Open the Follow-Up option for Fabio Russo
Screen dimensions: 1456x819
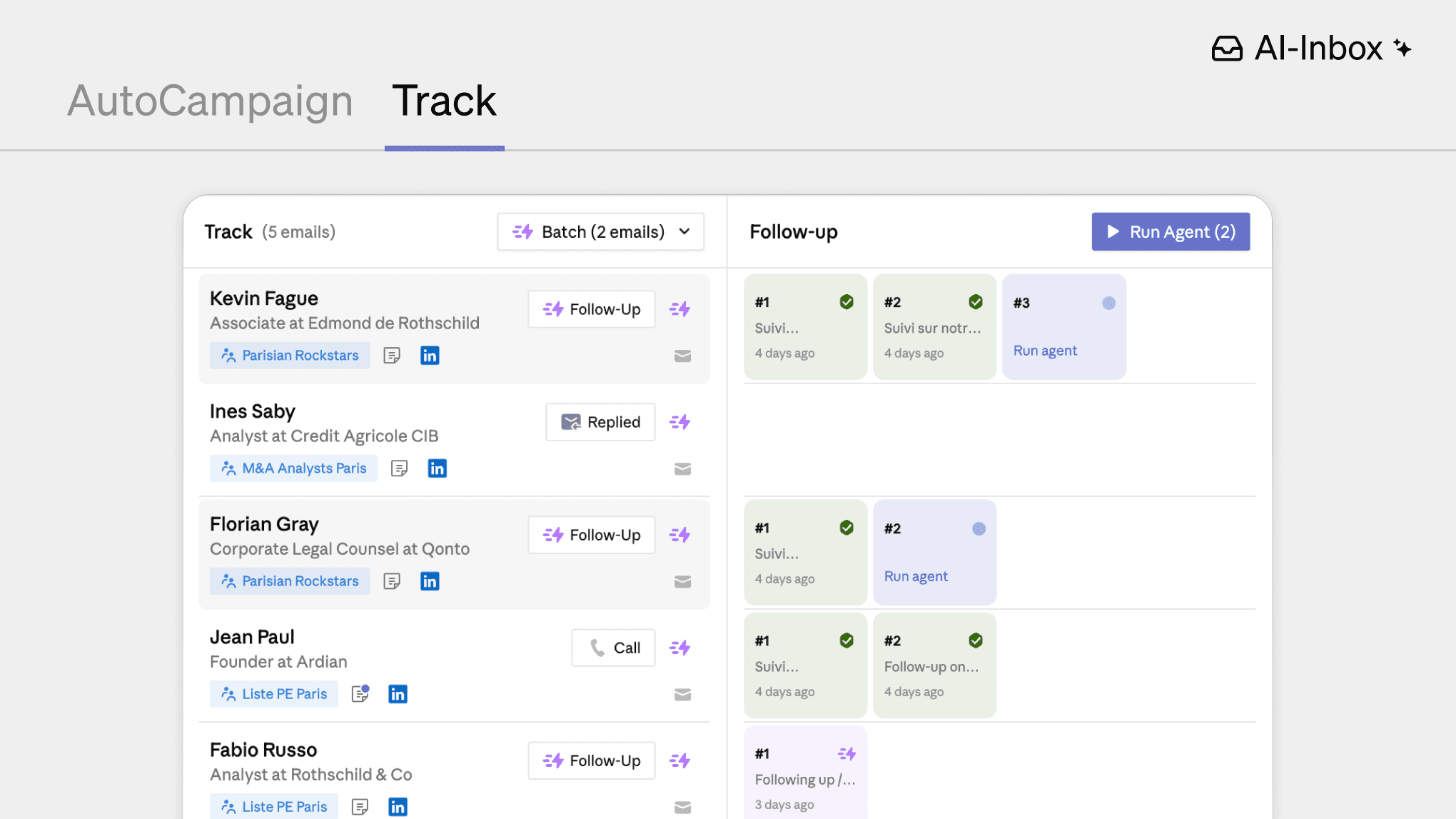tap(591, 760)
